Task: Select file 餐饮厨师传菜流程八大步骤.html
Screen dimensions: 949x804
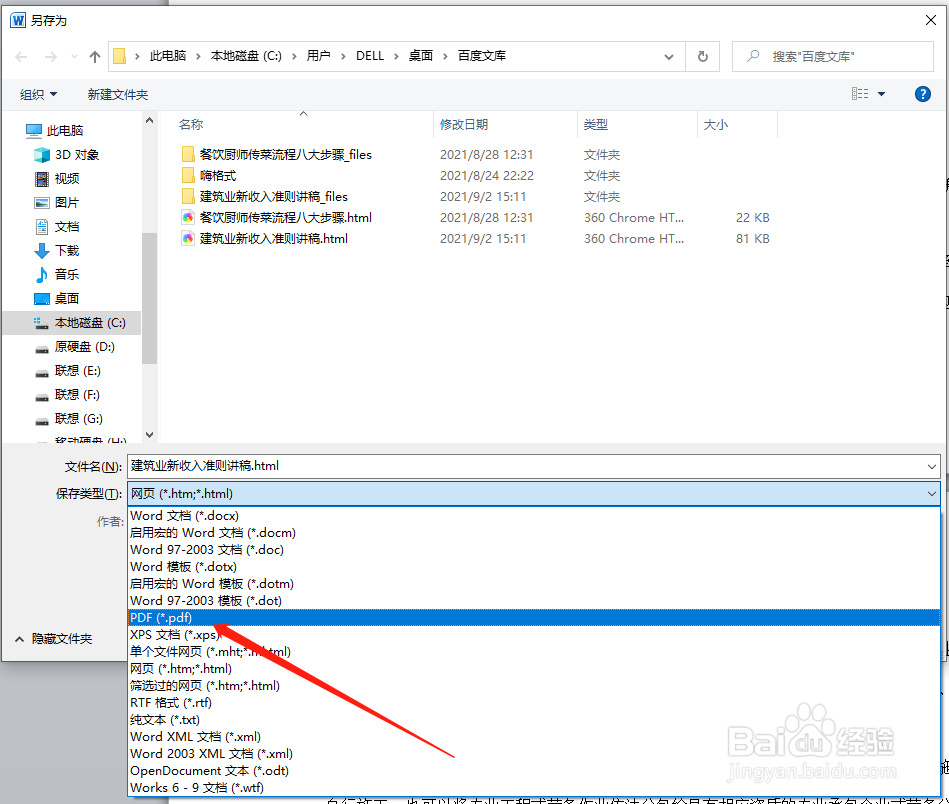Action: pyautogui.click(x=277, y=217)
